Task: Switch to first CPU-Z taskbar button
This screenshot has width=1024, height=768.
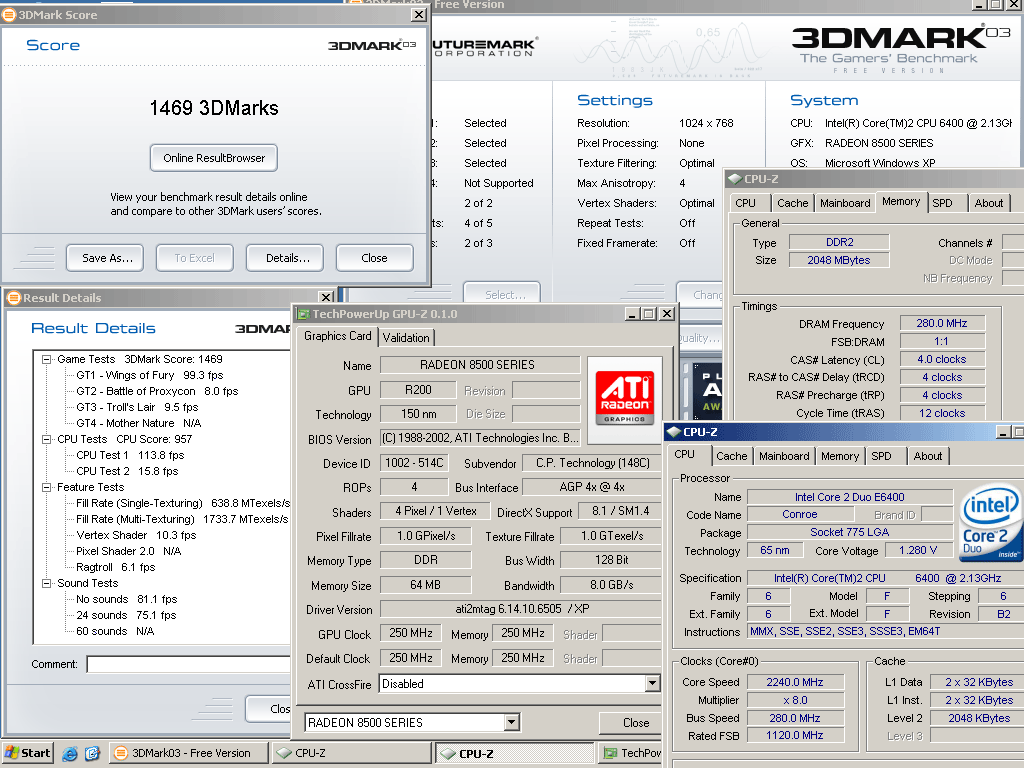Action: point(351,753)
